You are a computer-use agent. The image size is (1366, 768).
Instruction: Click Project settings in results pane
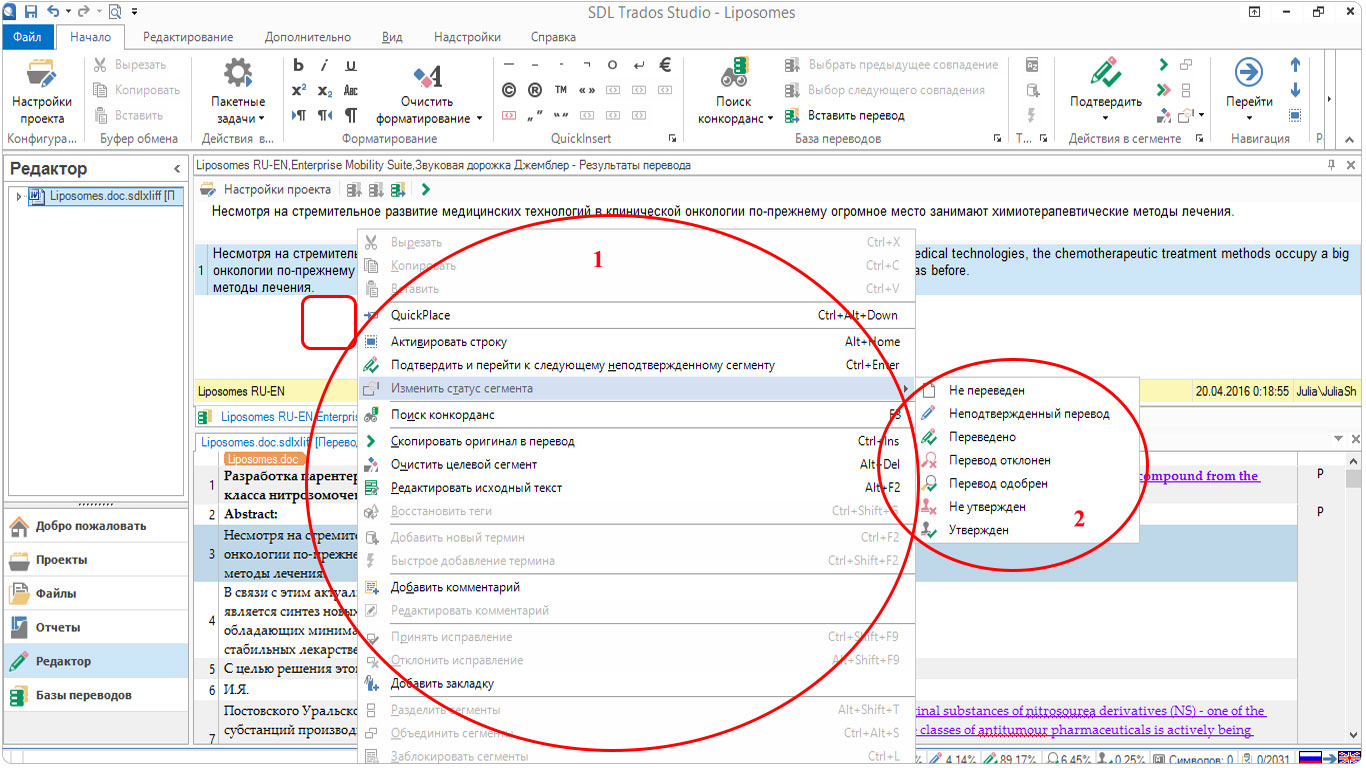pyautogui.click(x=267, y=189)
